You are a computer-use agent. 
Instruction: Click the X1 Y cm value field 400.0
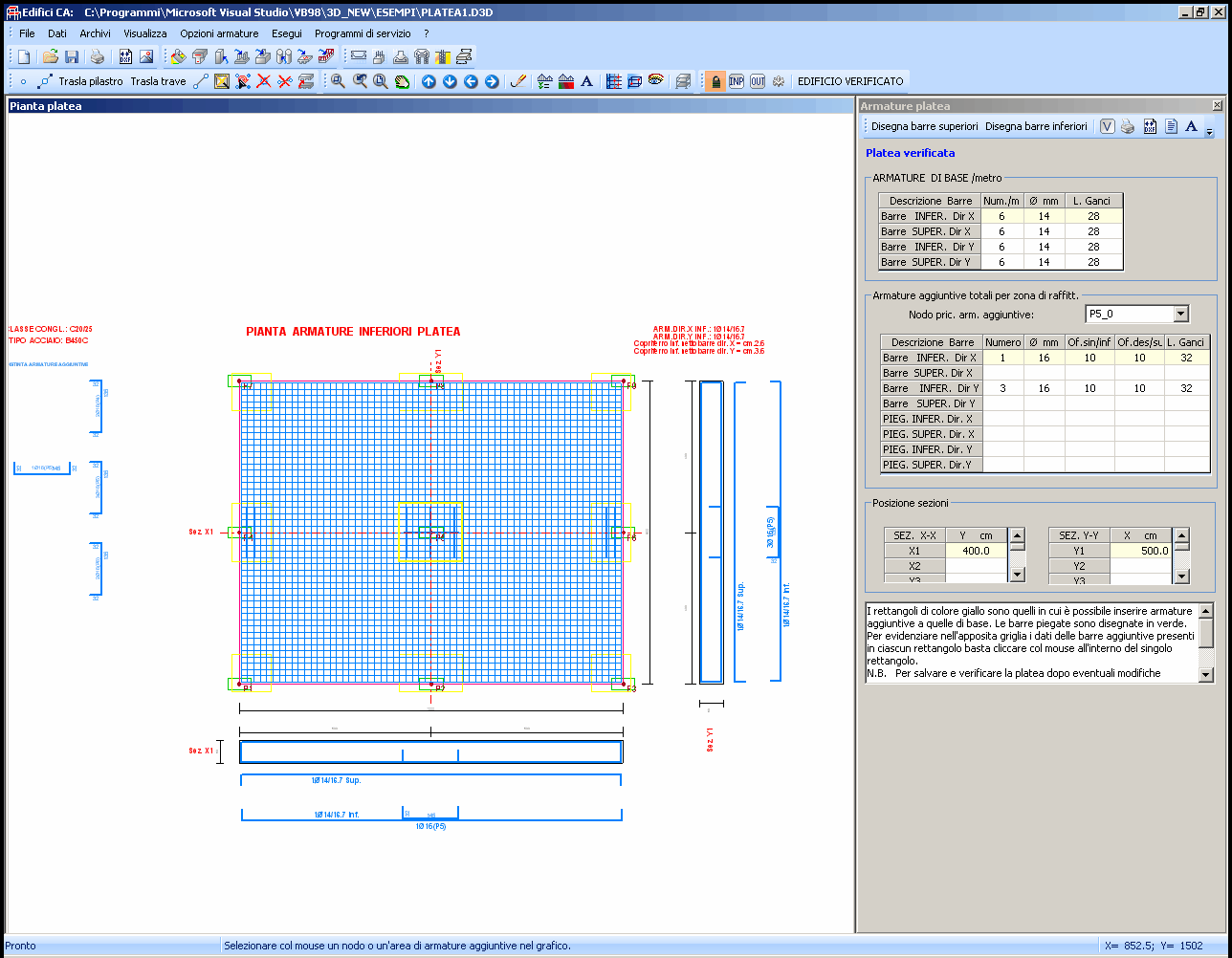point(977,551)
